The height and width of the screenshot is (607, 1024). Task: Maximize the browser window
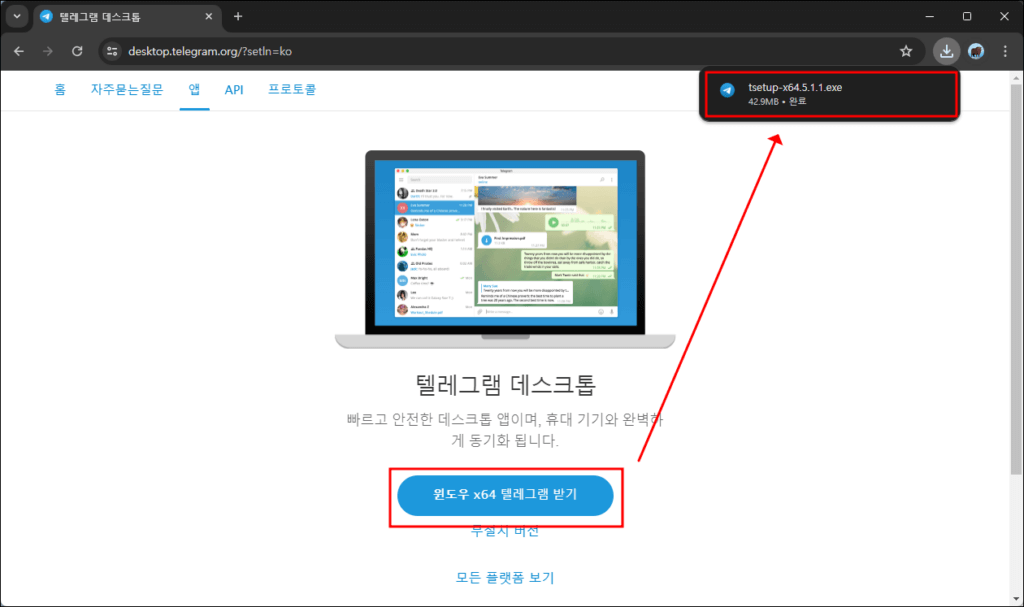click(x=967, y=16)
